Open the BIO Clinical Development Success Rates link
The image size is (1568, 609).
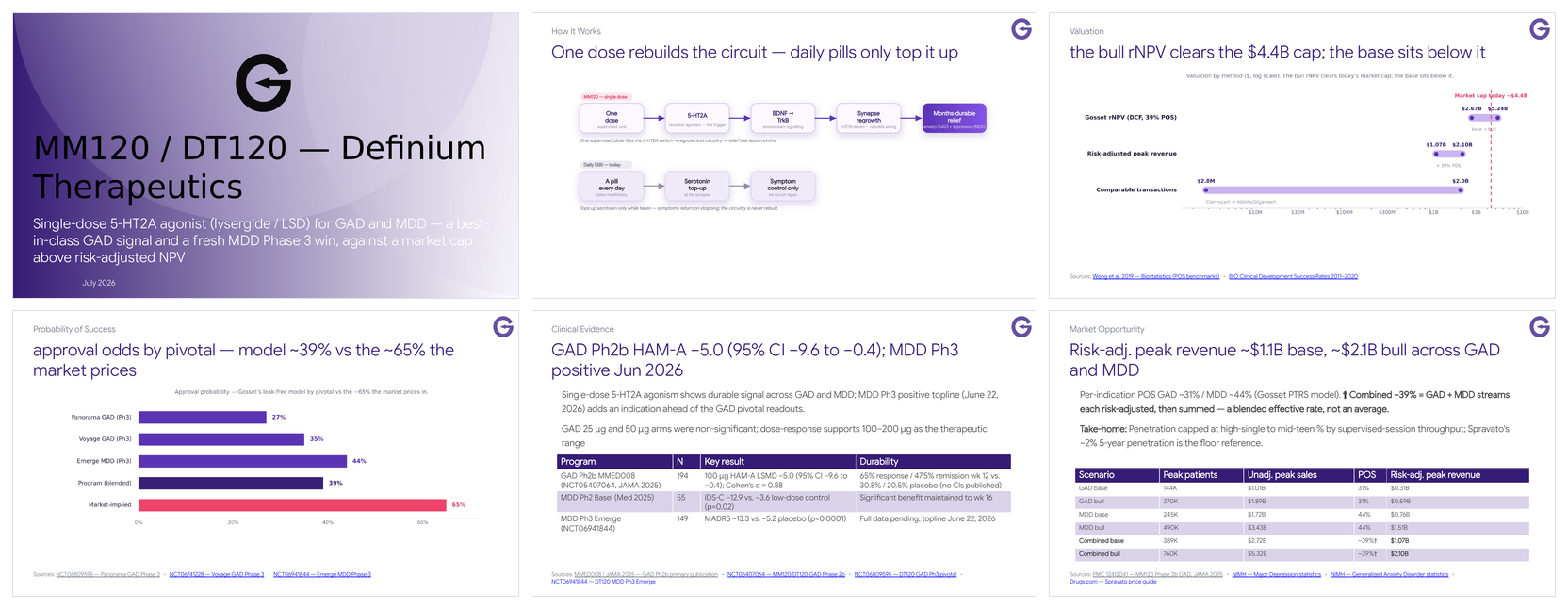click(x=1293, y=277)
